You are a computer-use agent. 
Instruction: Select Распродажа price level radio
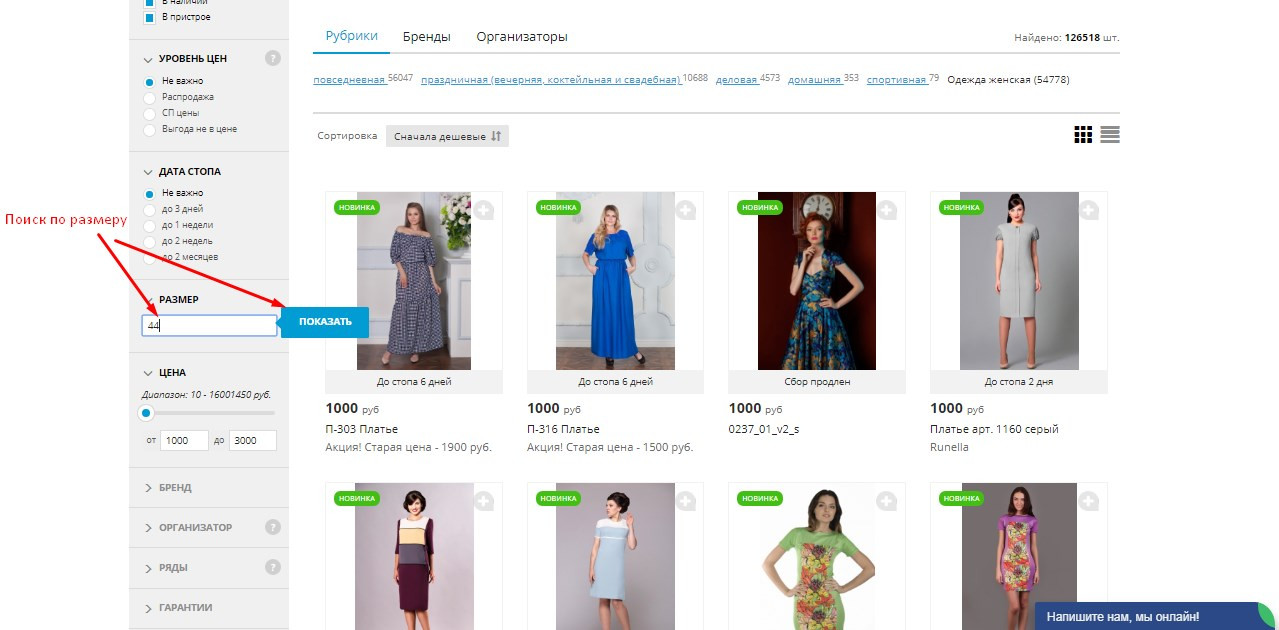point(150,97)
